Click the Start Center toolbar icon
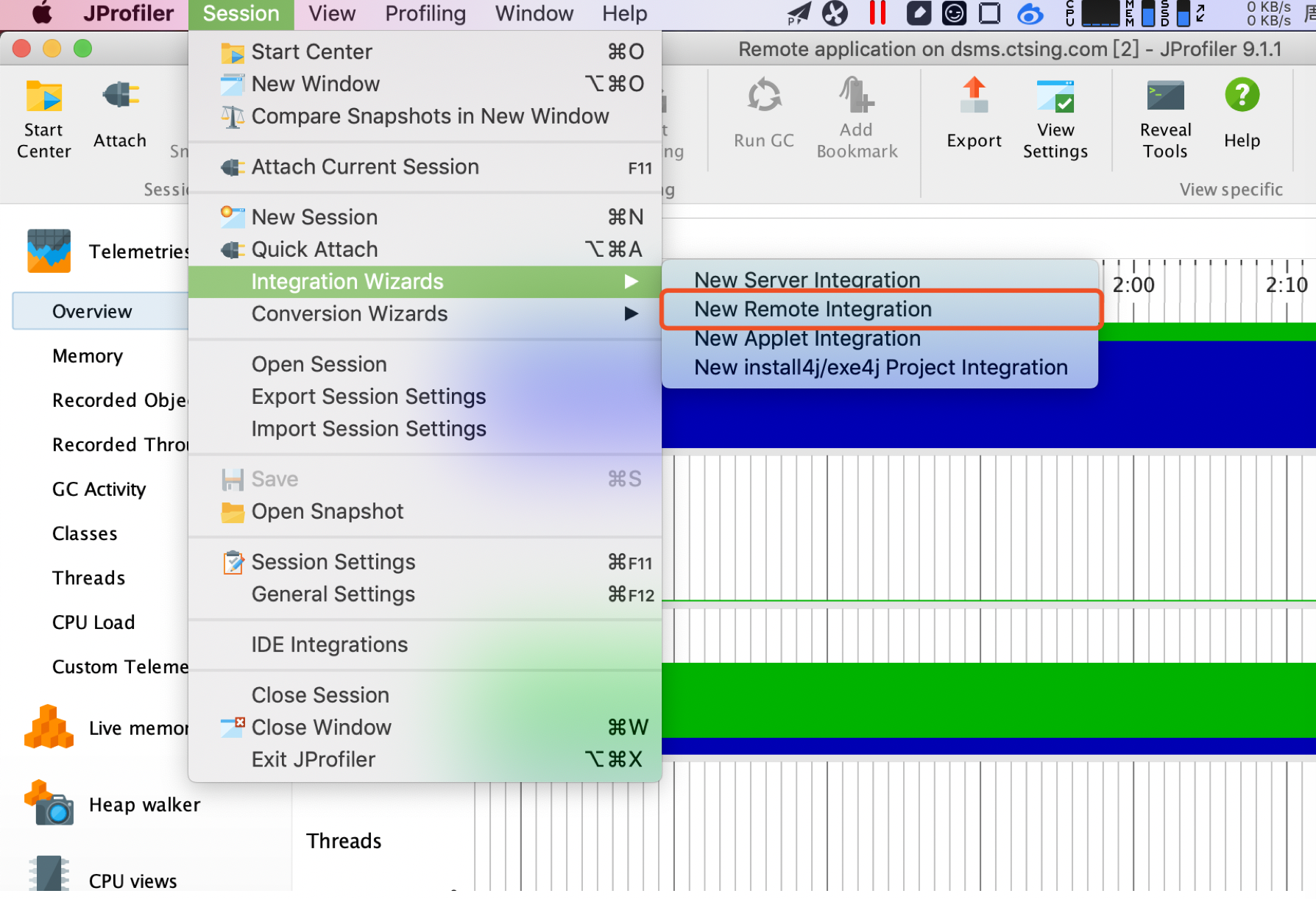Screen dimensions: 1316x899 tap(44, 97)
